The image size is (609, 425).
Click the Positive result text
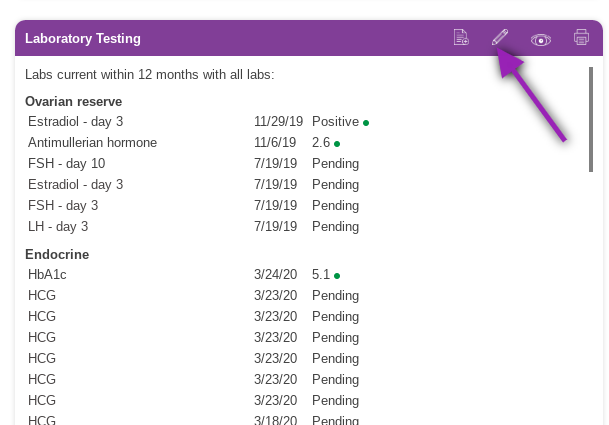click(335, 122)
